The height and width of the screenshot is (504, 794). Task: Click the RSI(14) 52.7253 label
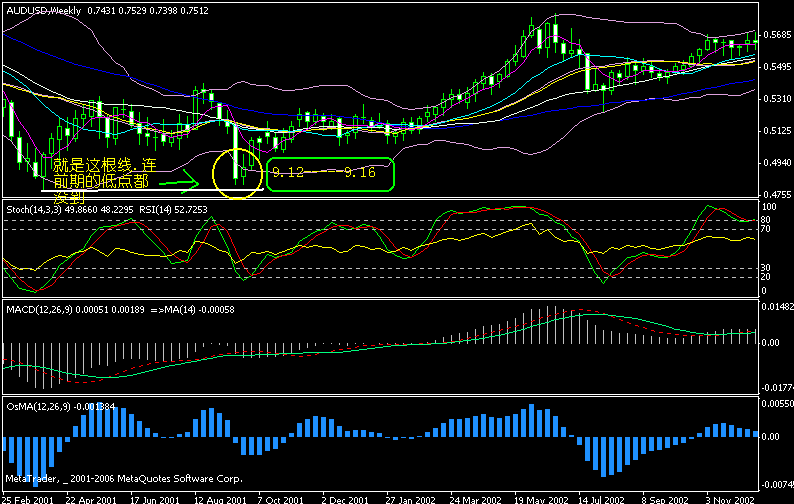point(173,210)
